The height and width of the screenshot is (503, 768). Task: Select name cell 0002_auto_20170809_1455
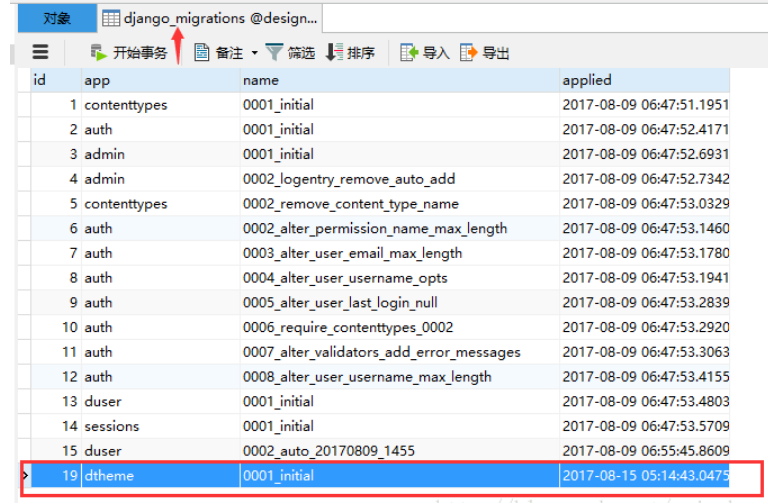(x=400, y=451)
